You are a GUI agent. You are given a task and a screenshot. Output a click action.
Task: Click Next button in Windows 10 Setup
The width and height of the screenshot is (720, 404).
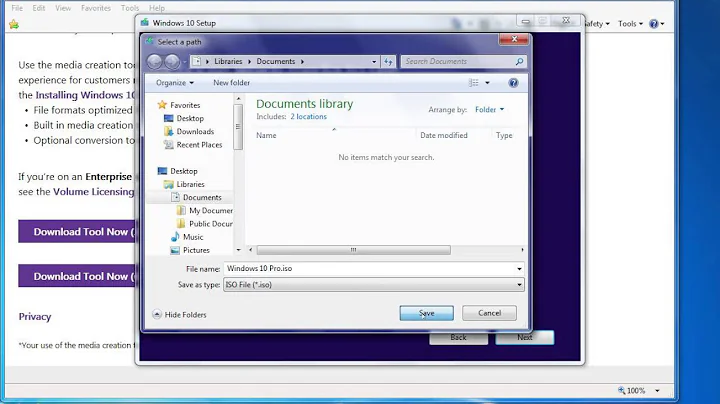tap(524, 337)
